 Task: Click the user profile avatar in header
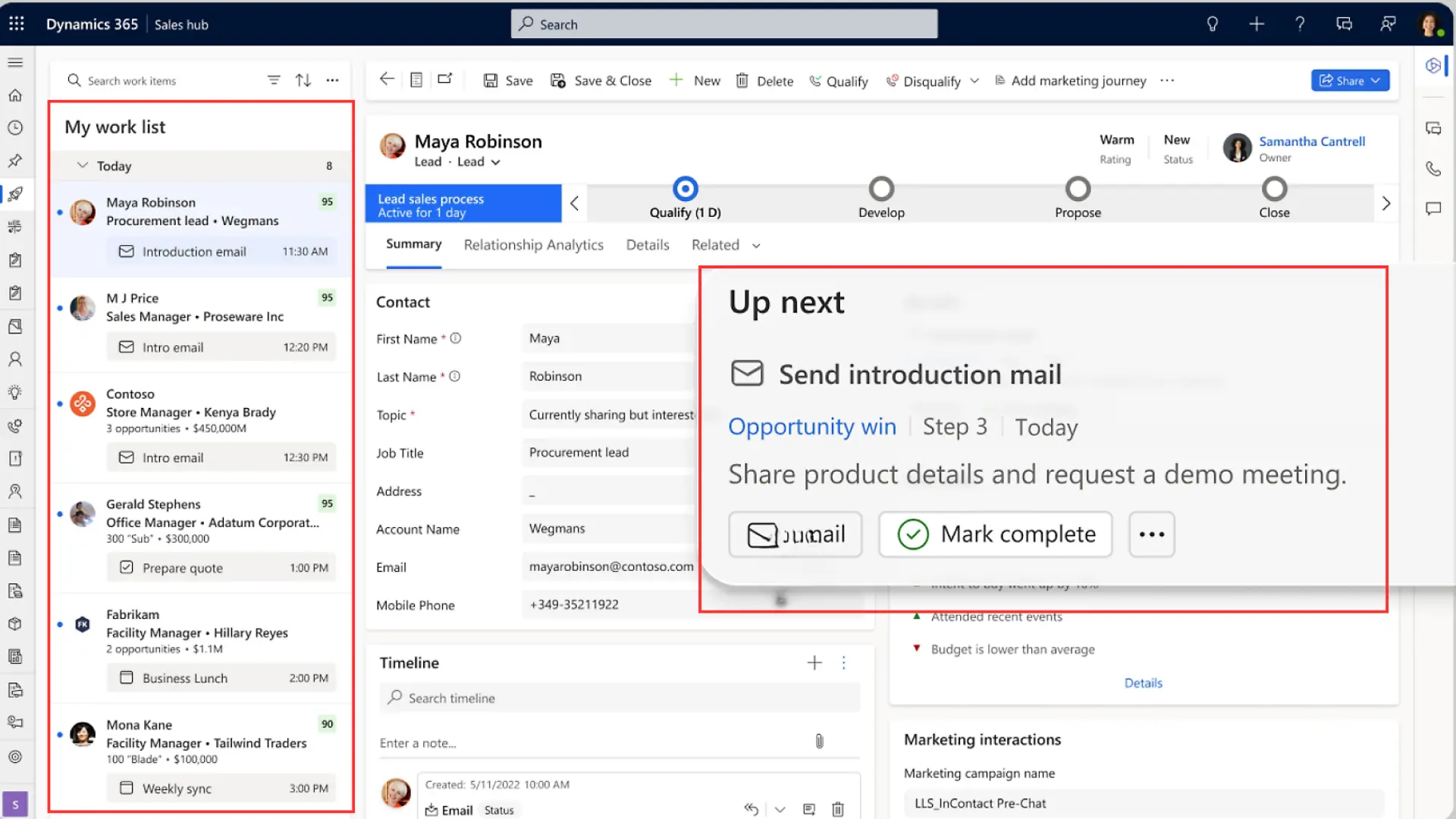pyautogui.click(x=1429, y=24)
